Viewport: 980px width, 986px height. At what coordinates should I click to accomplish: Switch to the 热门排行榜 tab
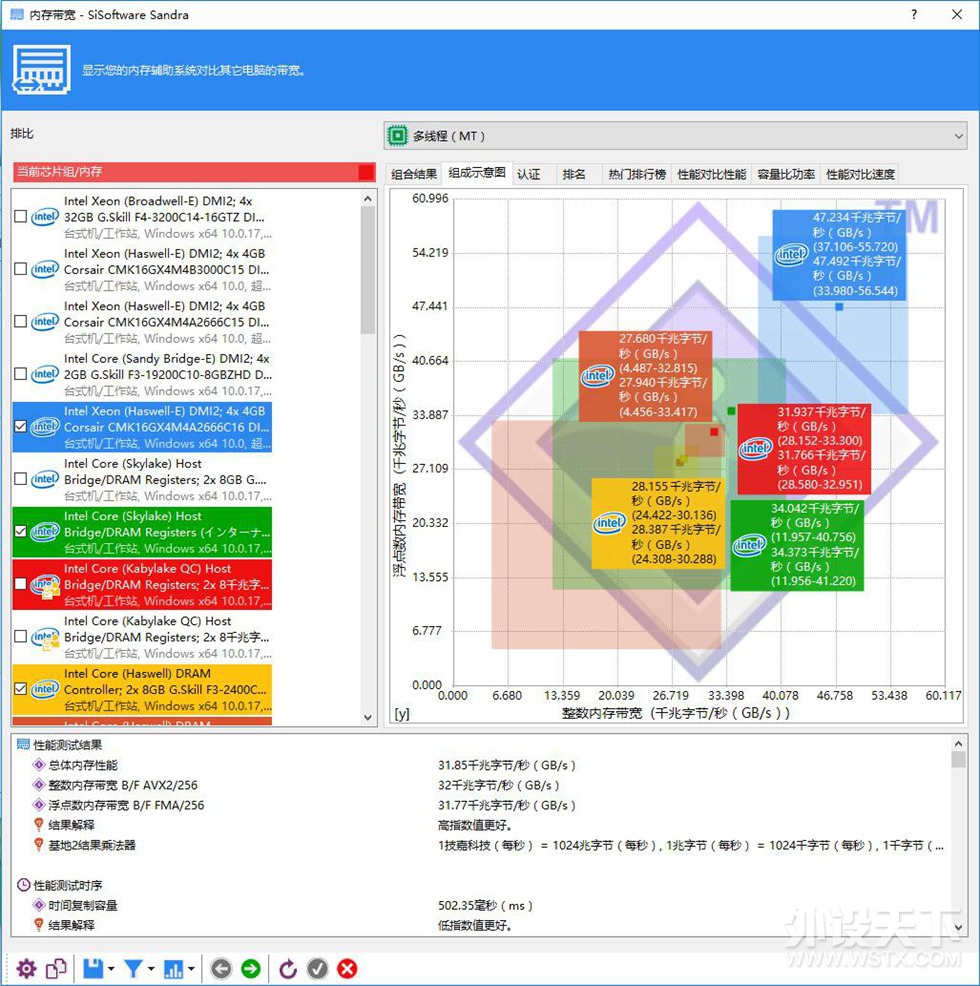(x=637, y=174)
